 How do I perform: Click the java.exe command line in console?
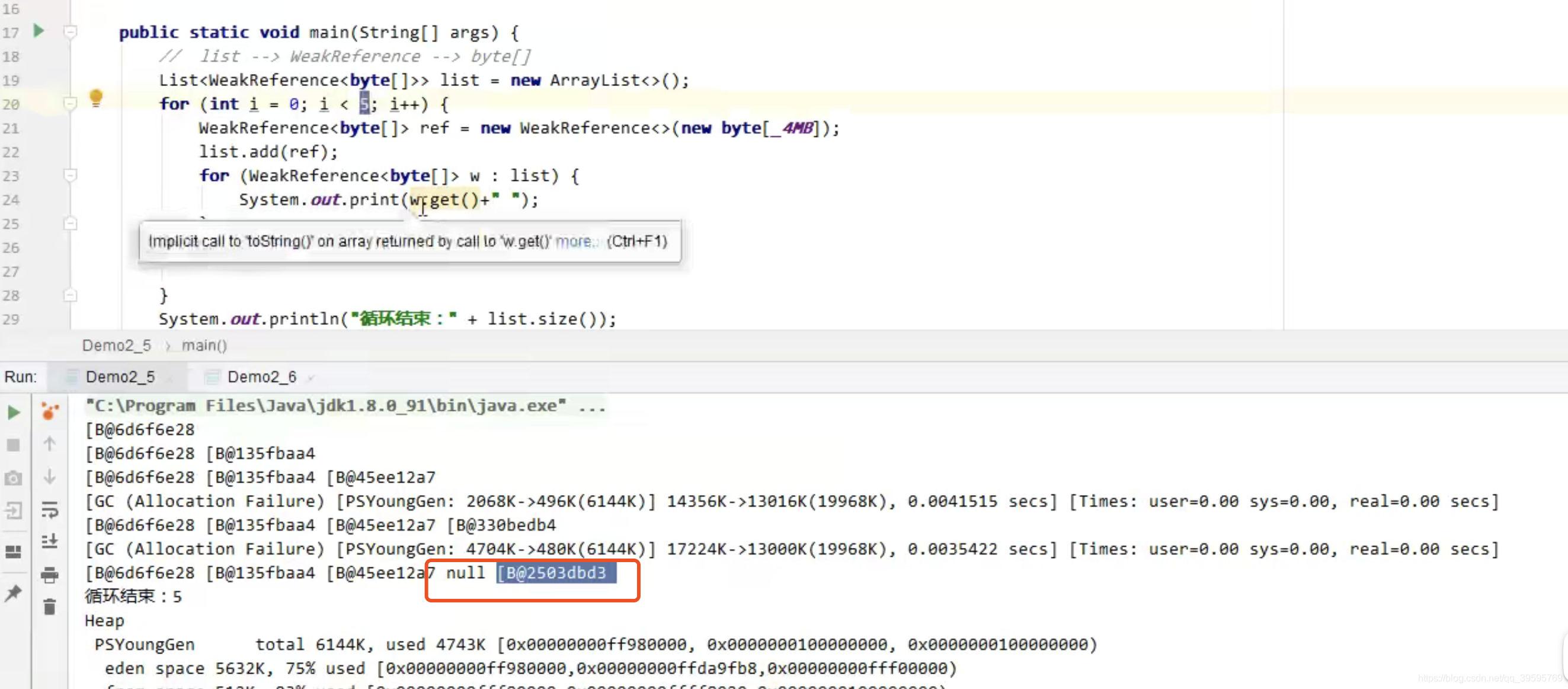(x=345, y=406)
